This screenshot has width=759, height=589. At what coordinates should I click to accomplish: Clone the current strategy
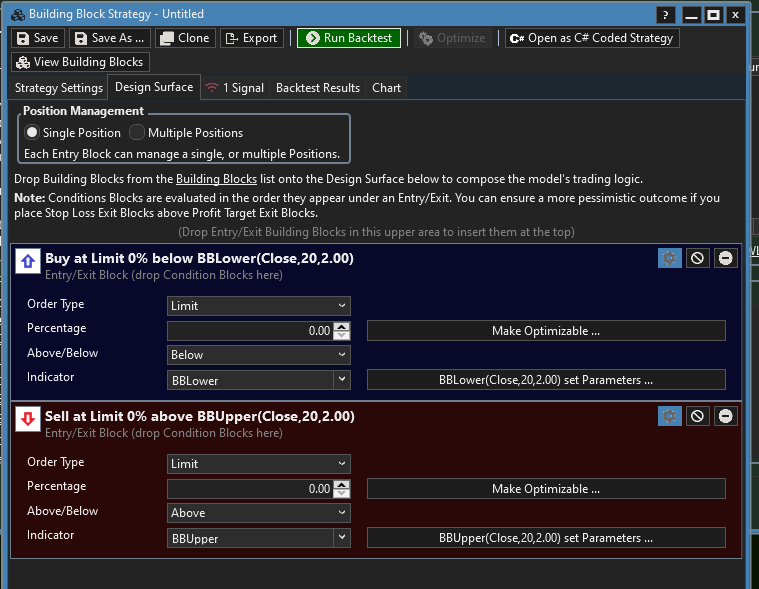click(185, 38)
